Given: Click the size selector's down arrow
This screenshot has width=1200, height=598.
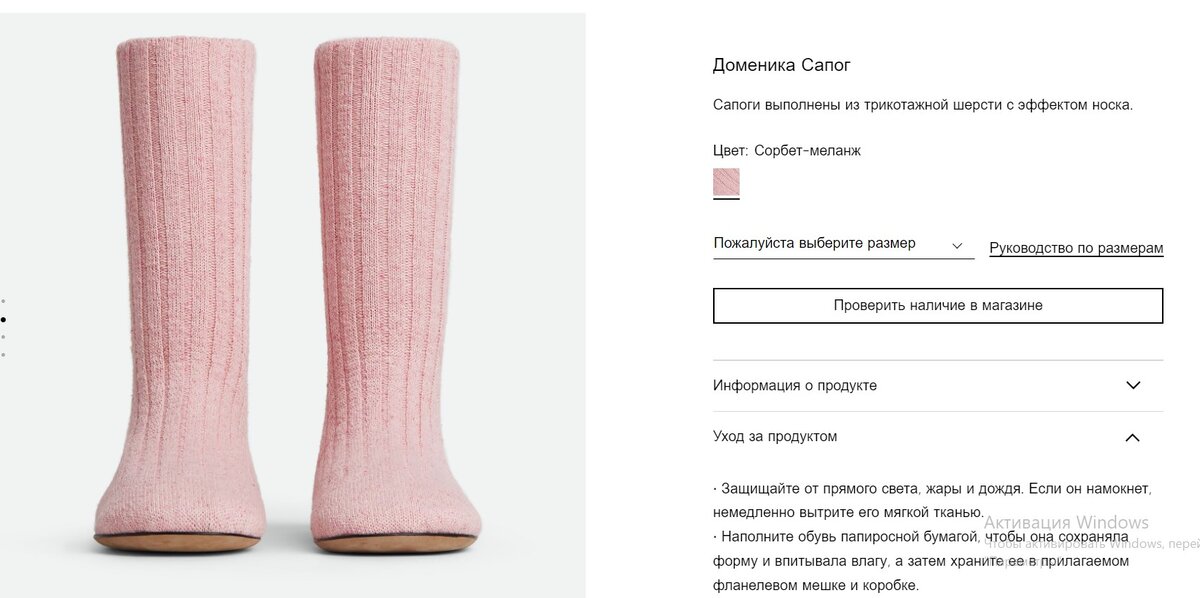Looking at the screenshot, I should tap(957, 245).
